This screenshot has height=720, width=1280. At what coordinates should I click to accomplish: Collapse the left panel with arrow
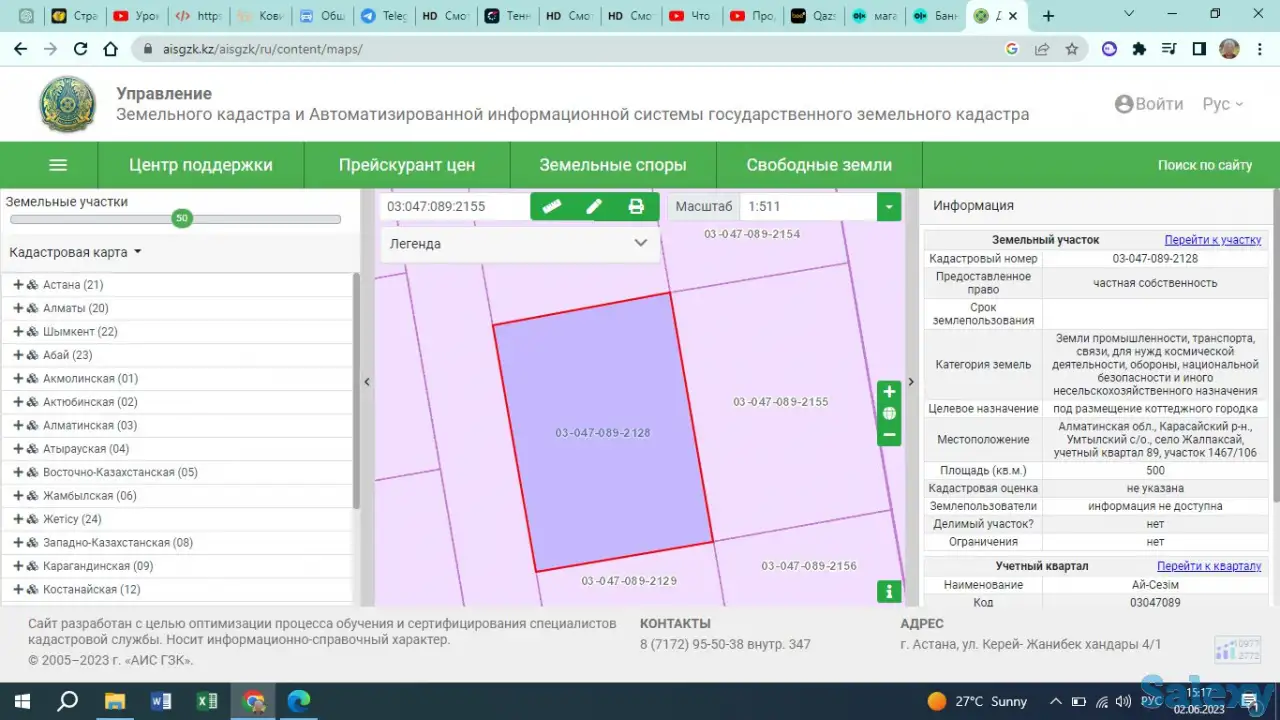(367, 382)
